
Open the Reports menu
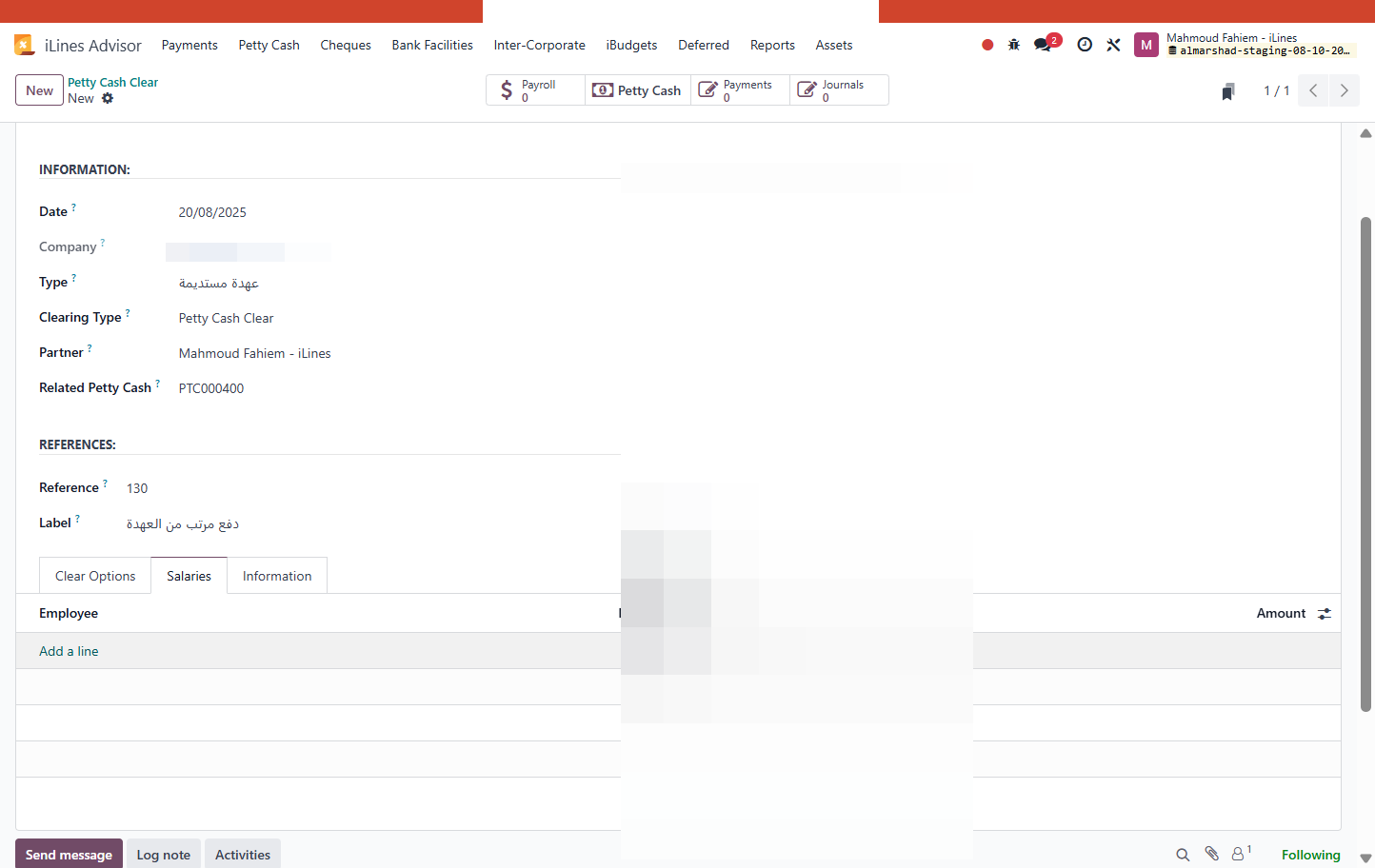click(x=772, y=45)
